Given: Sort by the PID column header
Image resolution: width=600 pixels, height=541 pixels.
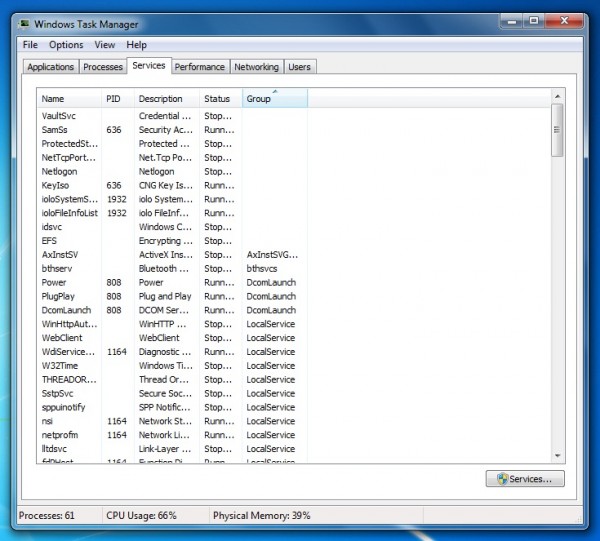Looking at the screenshot, I should [x=118, y=99].
